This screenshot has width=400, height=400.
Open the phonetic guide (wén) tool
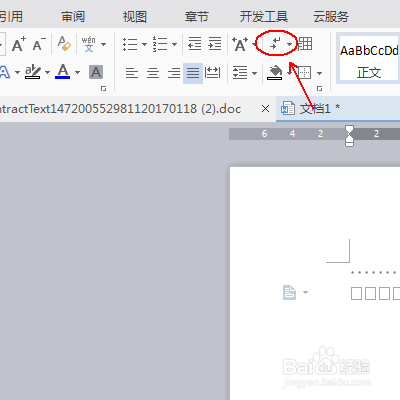[x=88, y=44]
